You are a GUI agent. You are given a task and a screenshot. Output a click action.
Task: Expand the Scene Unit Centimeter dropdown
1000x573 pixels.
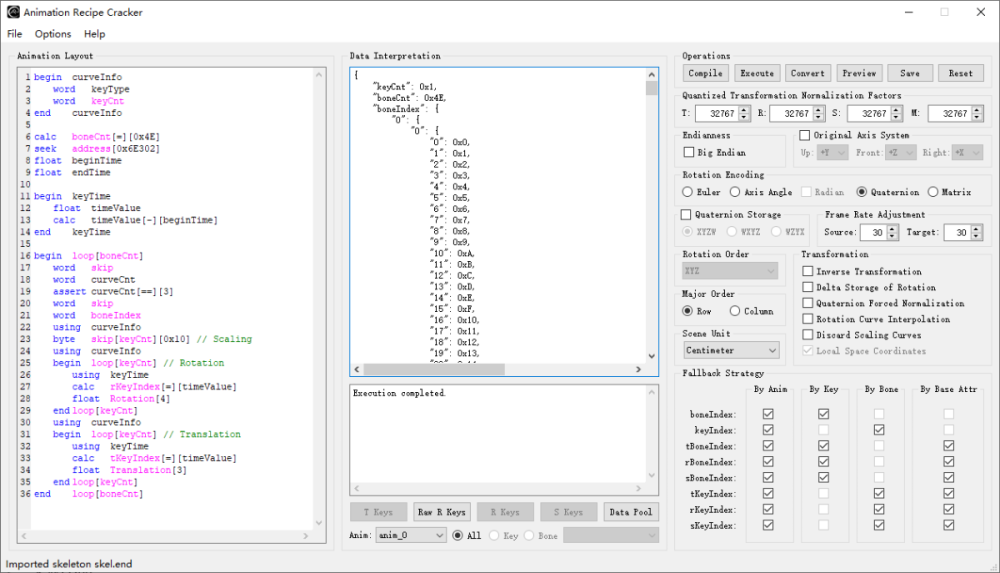pos(731,350)
